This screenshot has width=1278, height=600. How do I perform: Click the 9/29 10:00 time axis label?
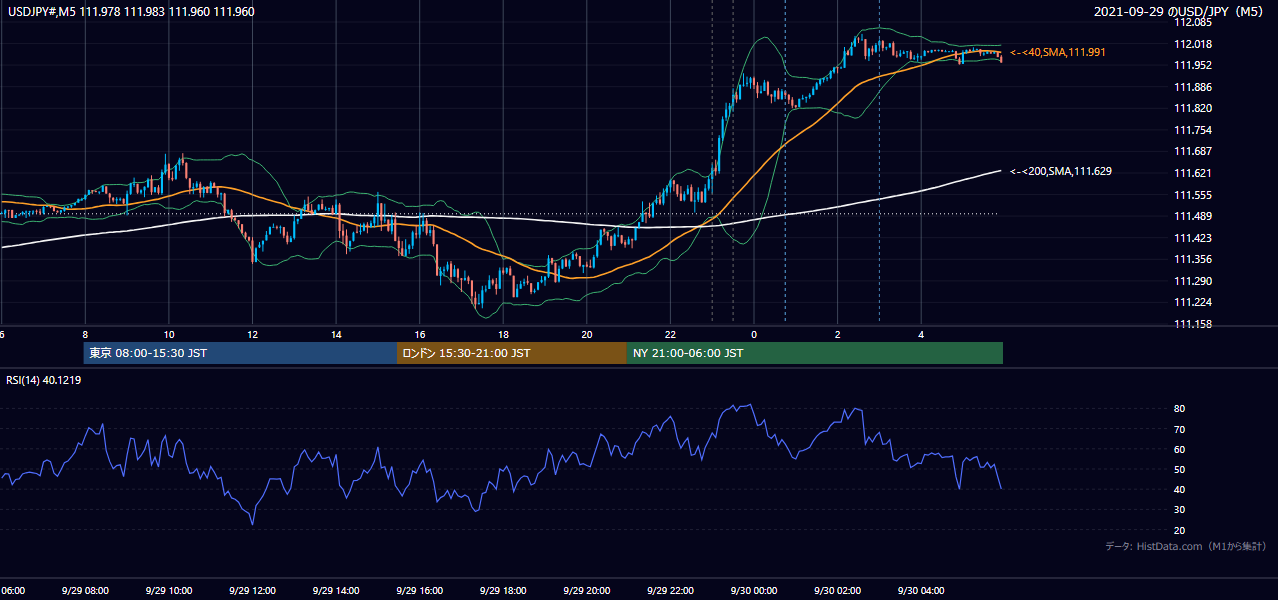pyautogui.click(x=168, y=591)
